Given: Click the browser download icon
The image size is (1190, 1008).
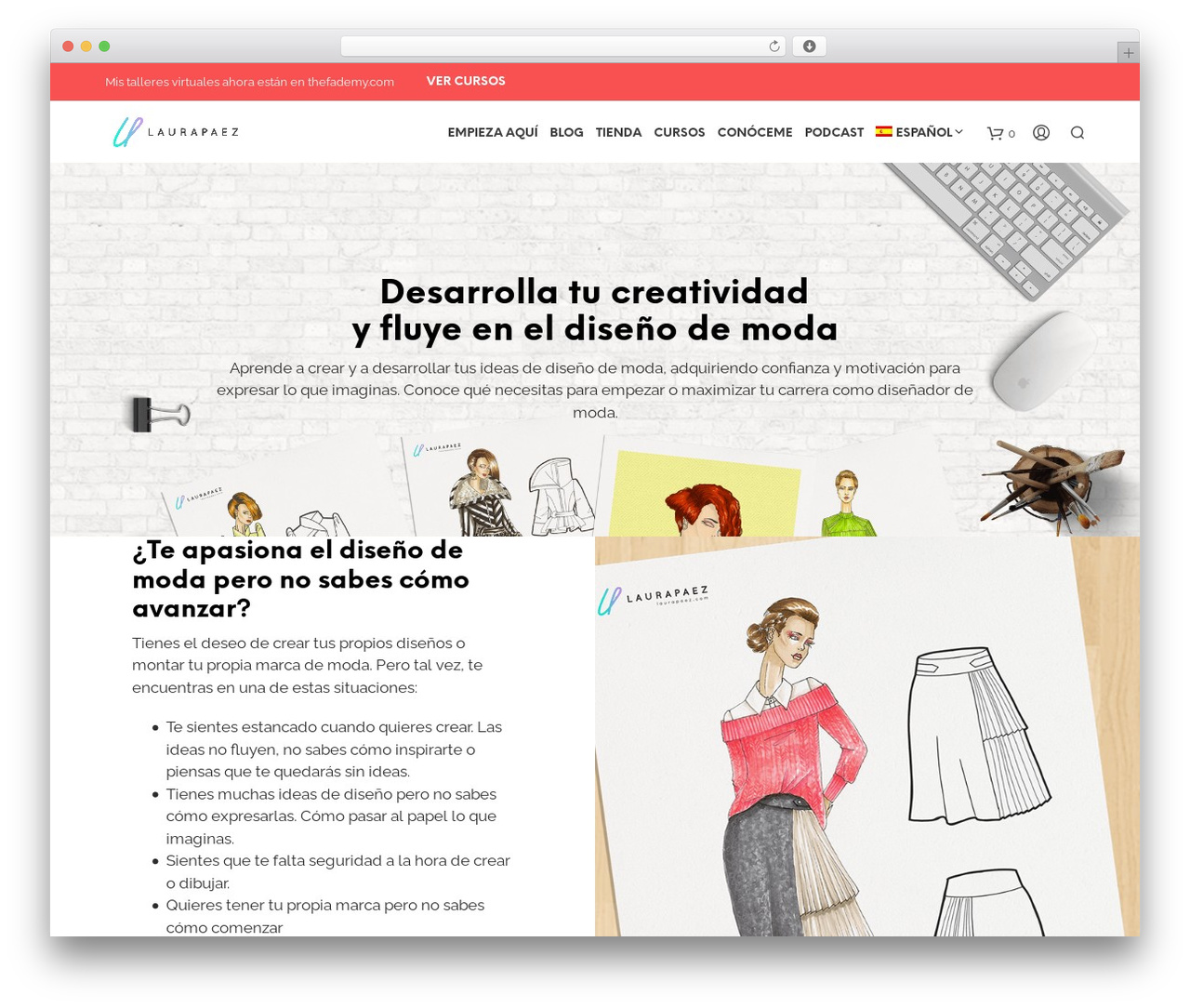Looking at the screenshot, I should click(809, 46).
